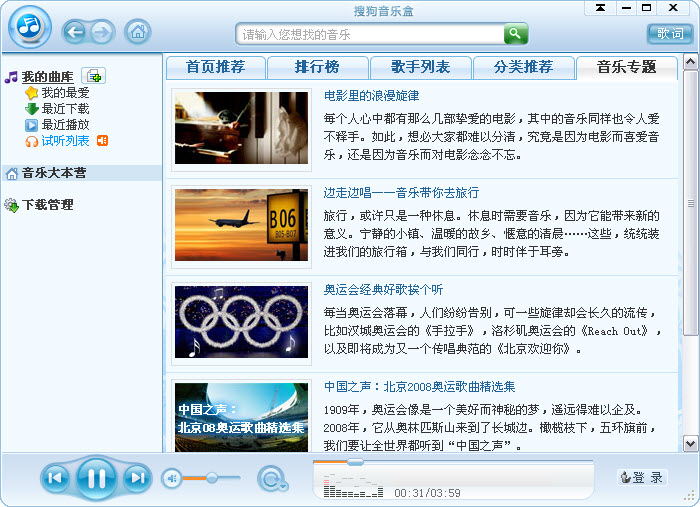
Task: Click the 00:31/03:59 playback time display
Action: 427,493
